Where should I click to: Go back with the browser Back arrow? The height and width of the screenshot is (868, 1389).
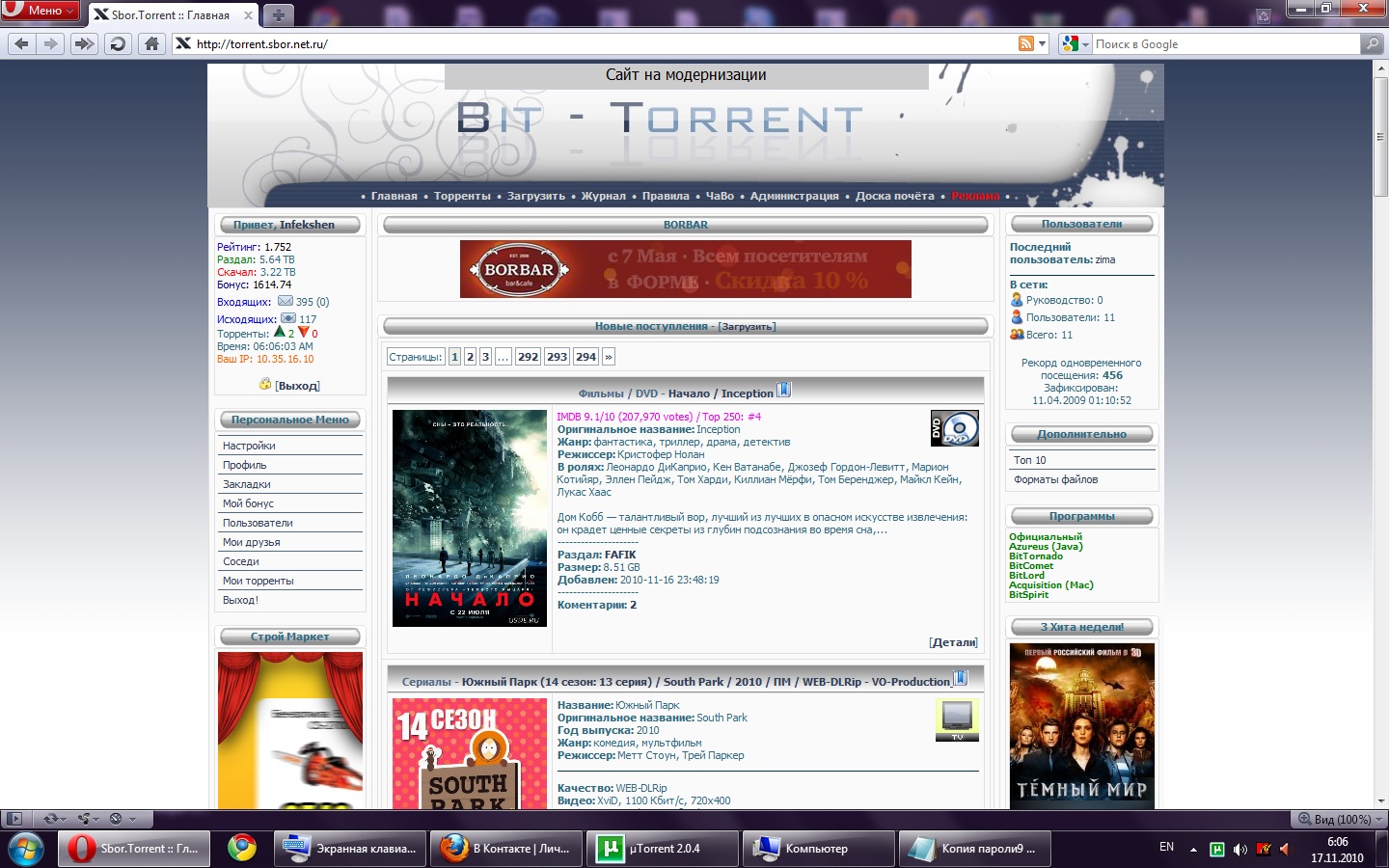coord(21,43)
